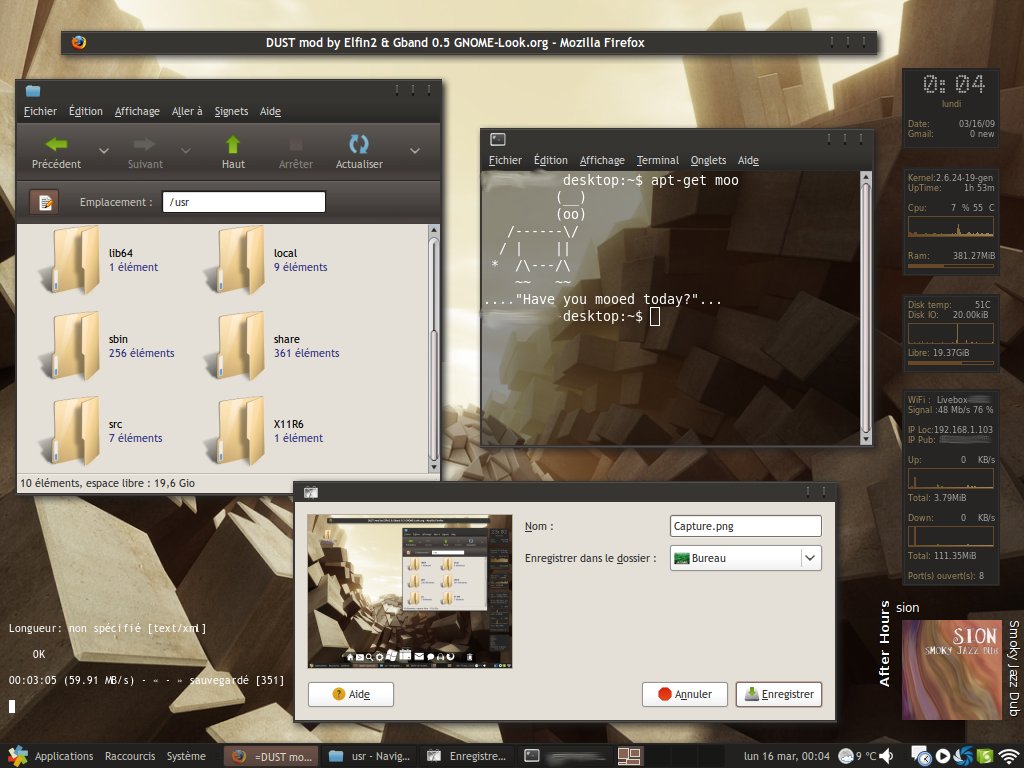Switch to Enregistre... taskbar button
Screen dimensions: 1024x768
(x=466, y=756)
